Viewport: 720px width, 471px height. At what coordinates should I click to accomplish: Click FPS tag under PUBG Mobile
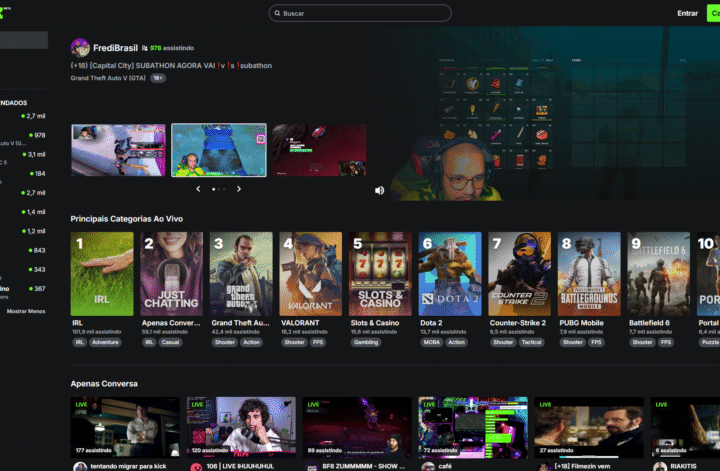[x=596, y=342]
